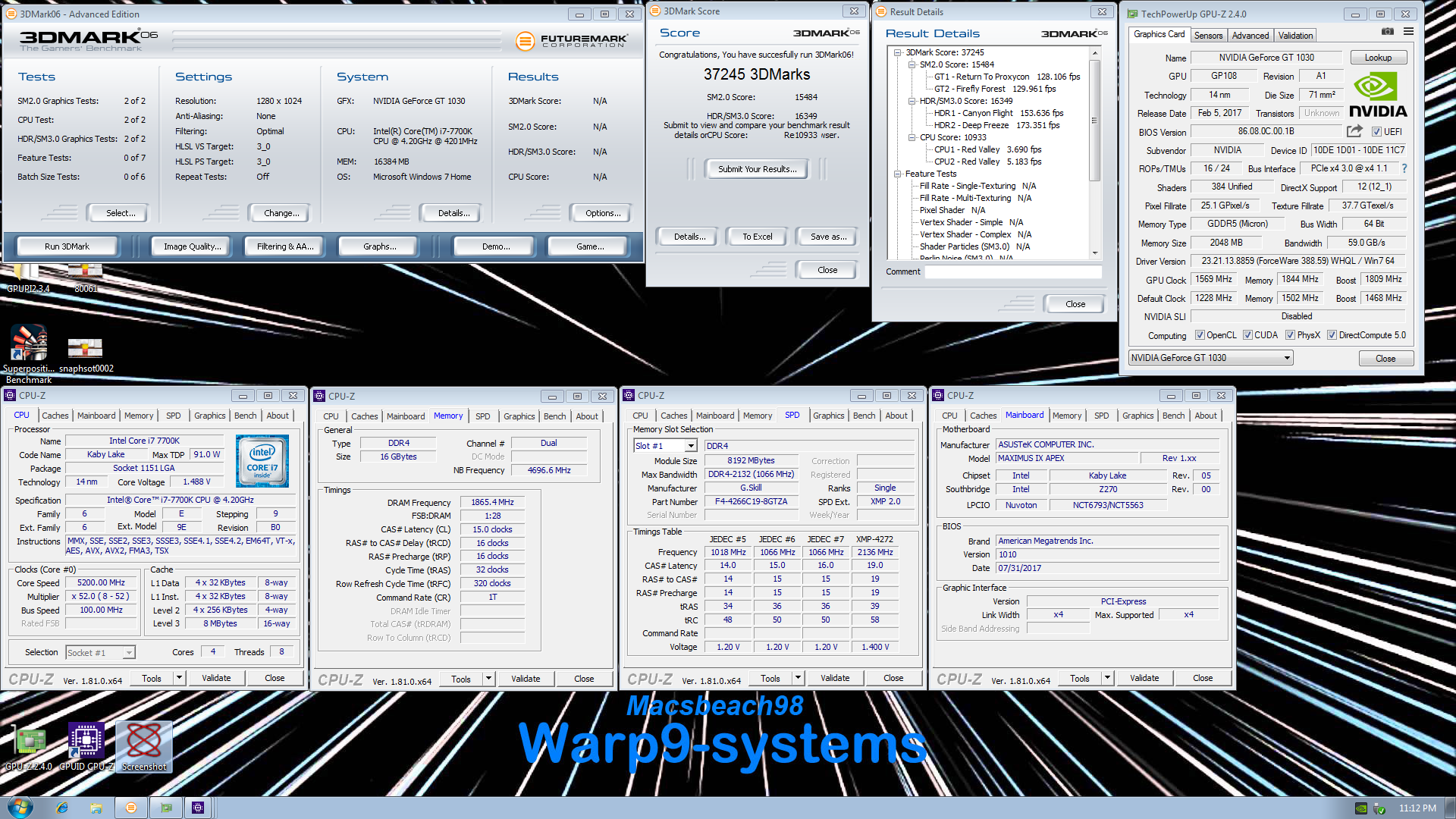Image resolution: width=1456 pixels, height=819 pixels.
Task: Select the Screenshot desktop icon
Action: pos(144,747)
